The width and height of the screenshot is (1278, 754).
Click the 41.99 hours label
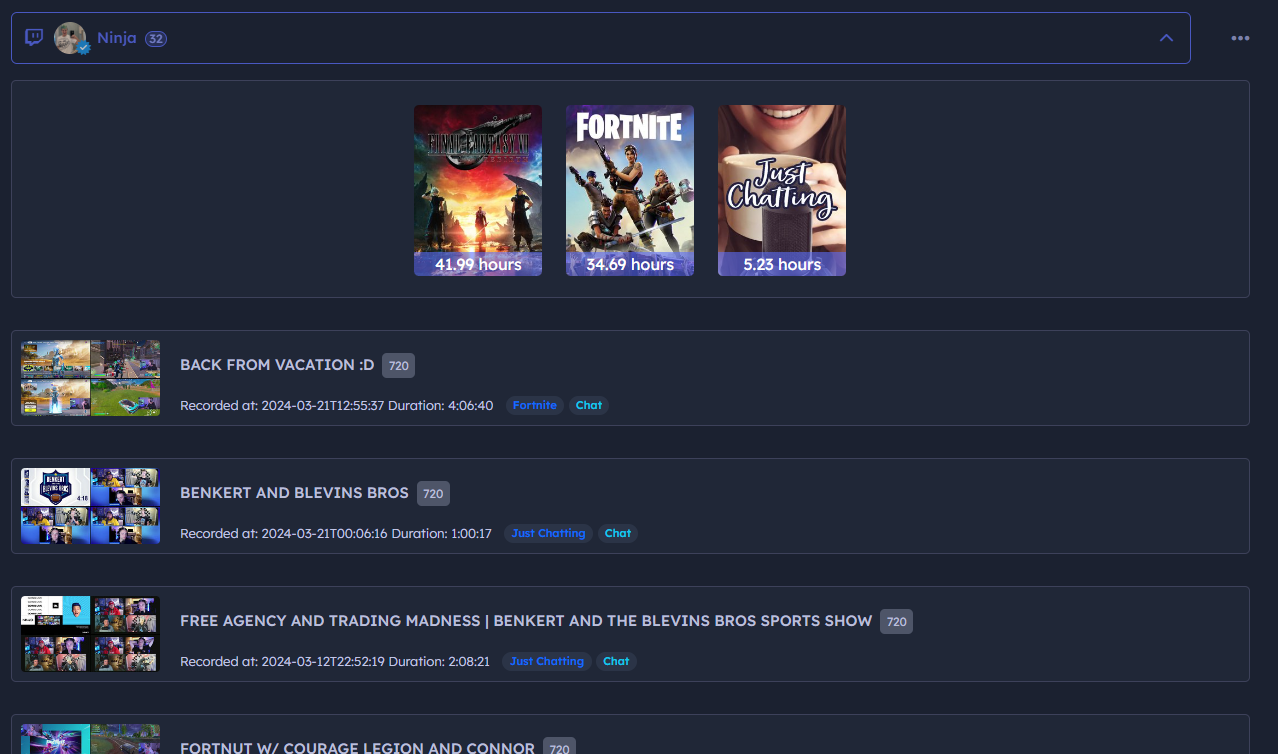pyautogui.click(x=478, y=265)
